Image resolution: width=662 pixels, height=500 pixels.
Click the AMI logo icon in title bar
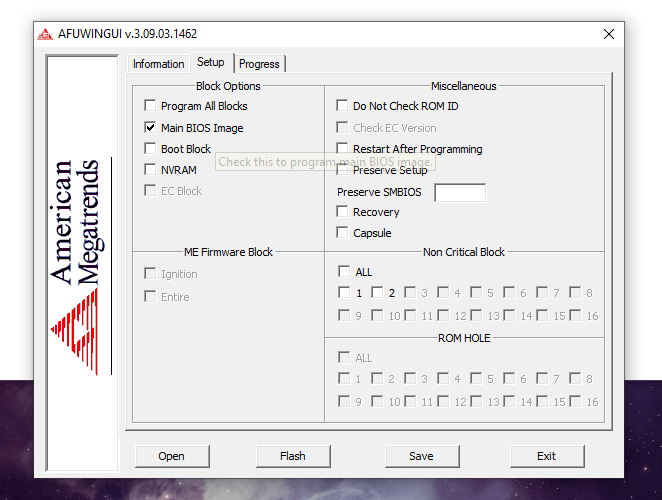45,34
